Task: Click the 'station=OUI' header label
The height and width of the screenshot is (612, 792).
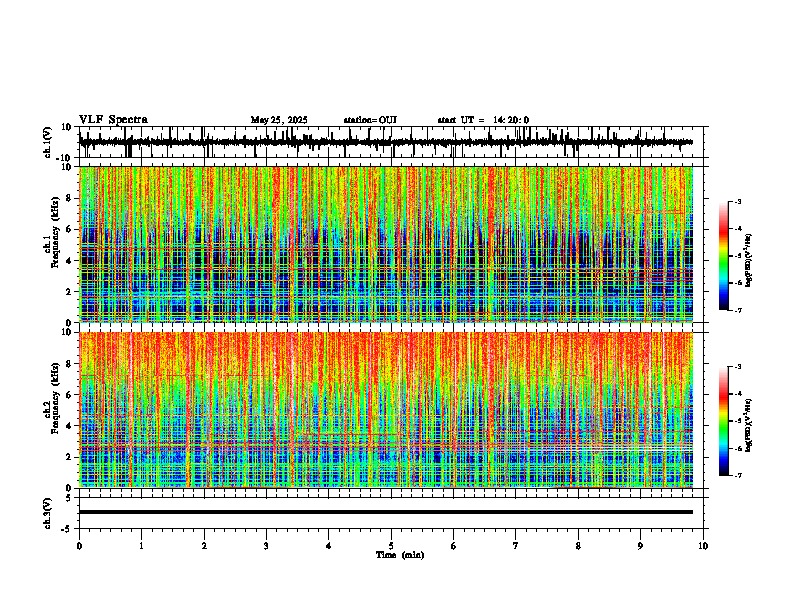Action: pyautogui.click(x=370, y=120)
